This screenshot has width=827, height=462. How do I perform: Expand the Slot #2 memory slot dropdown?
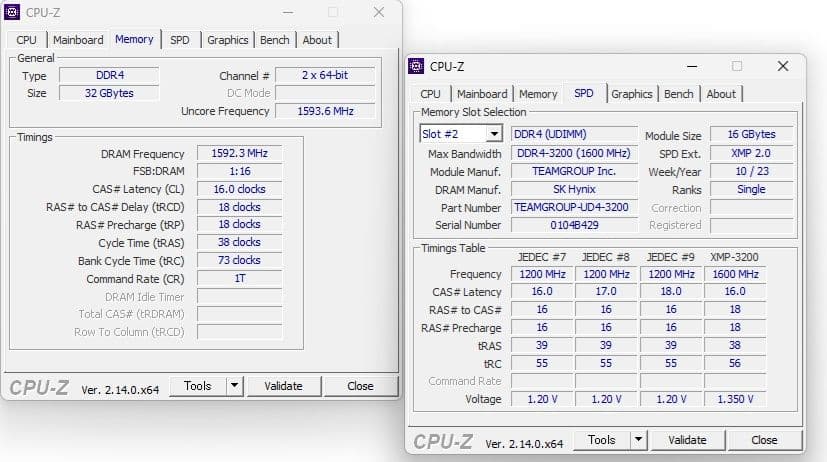494,134
